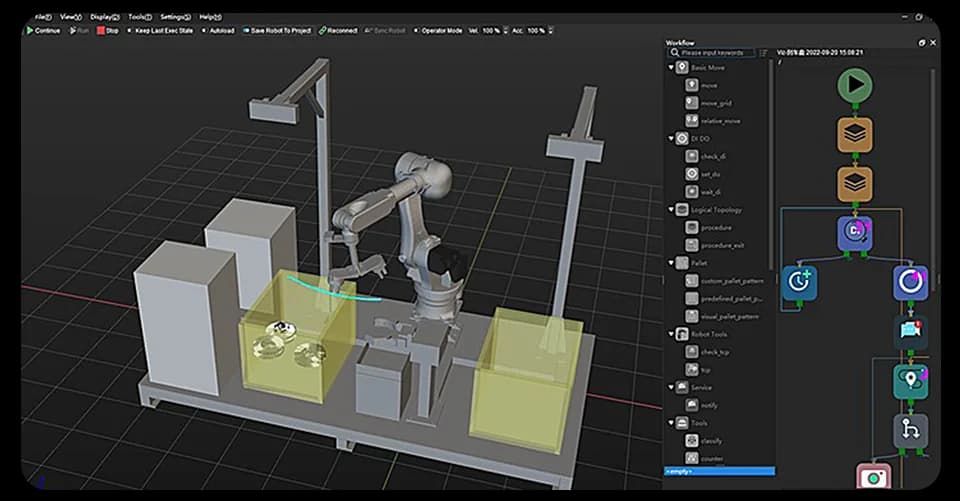Select the wait_di node icon
The height and width of the screenshot is (501, 960).
point(692,192)
